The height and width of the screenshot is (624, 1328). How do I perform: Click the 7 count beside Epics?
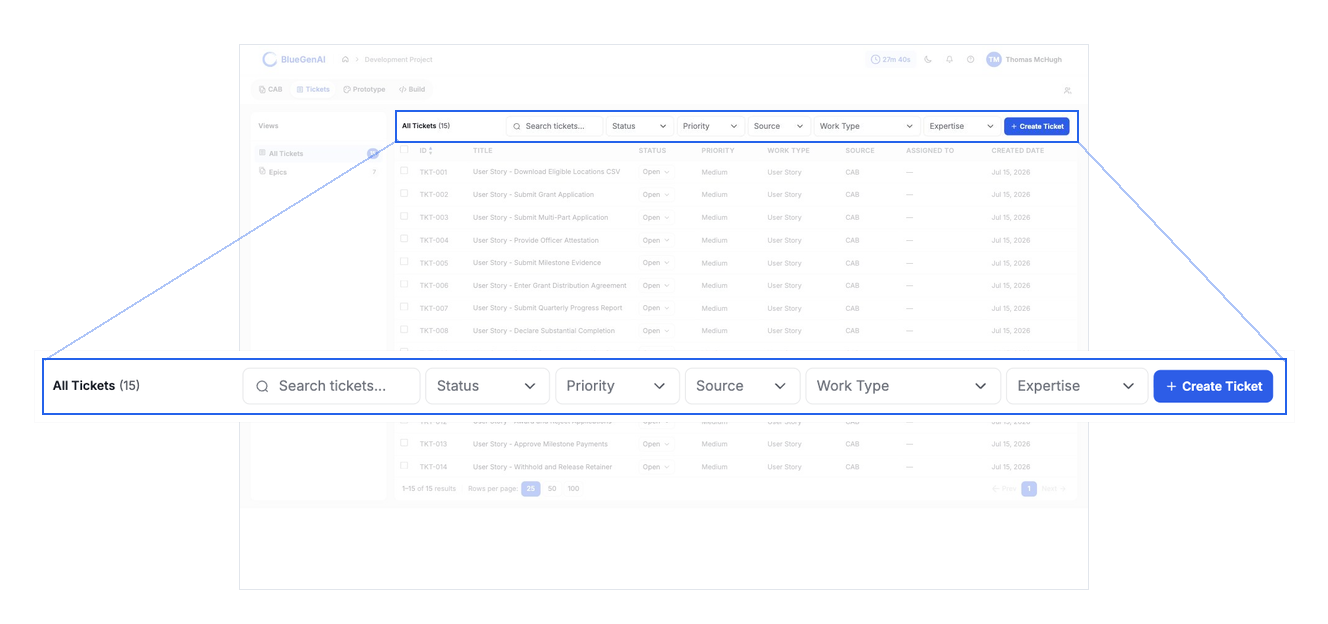[374, 172]
